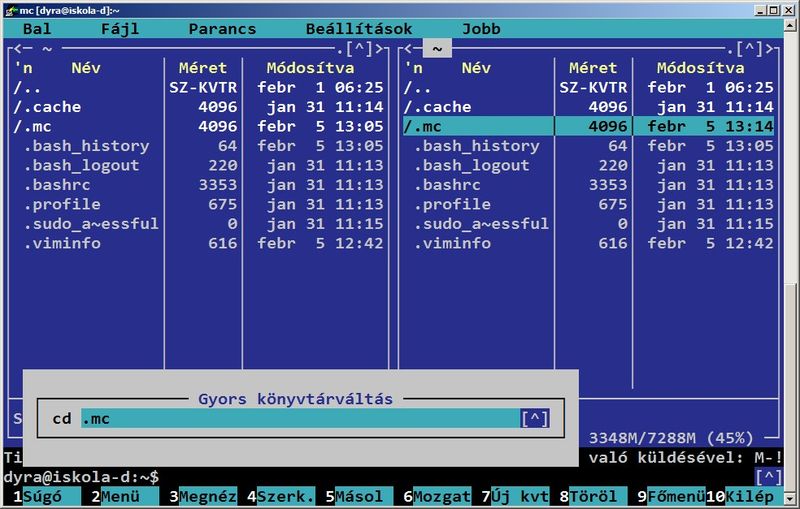The height and width of the screenshot is (509, 800).
Task: Click the cd input field in Gyors könyvtárváltás
Action: click(x=300, y=419)
